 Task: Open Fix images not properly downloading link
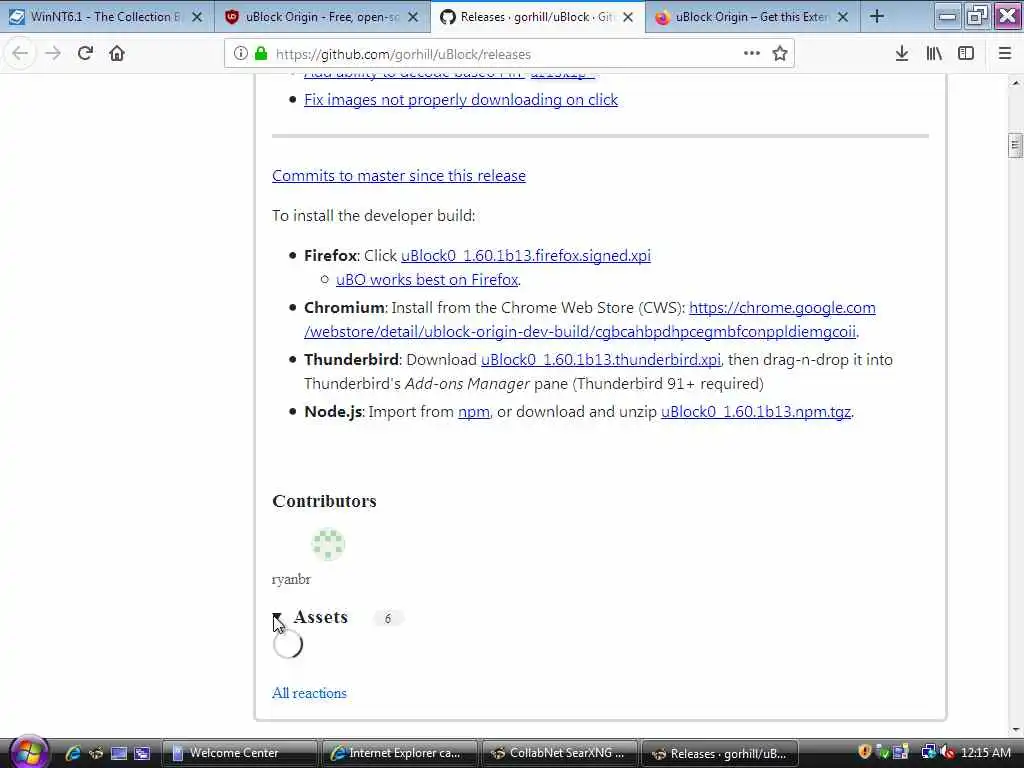coord(461,100)
